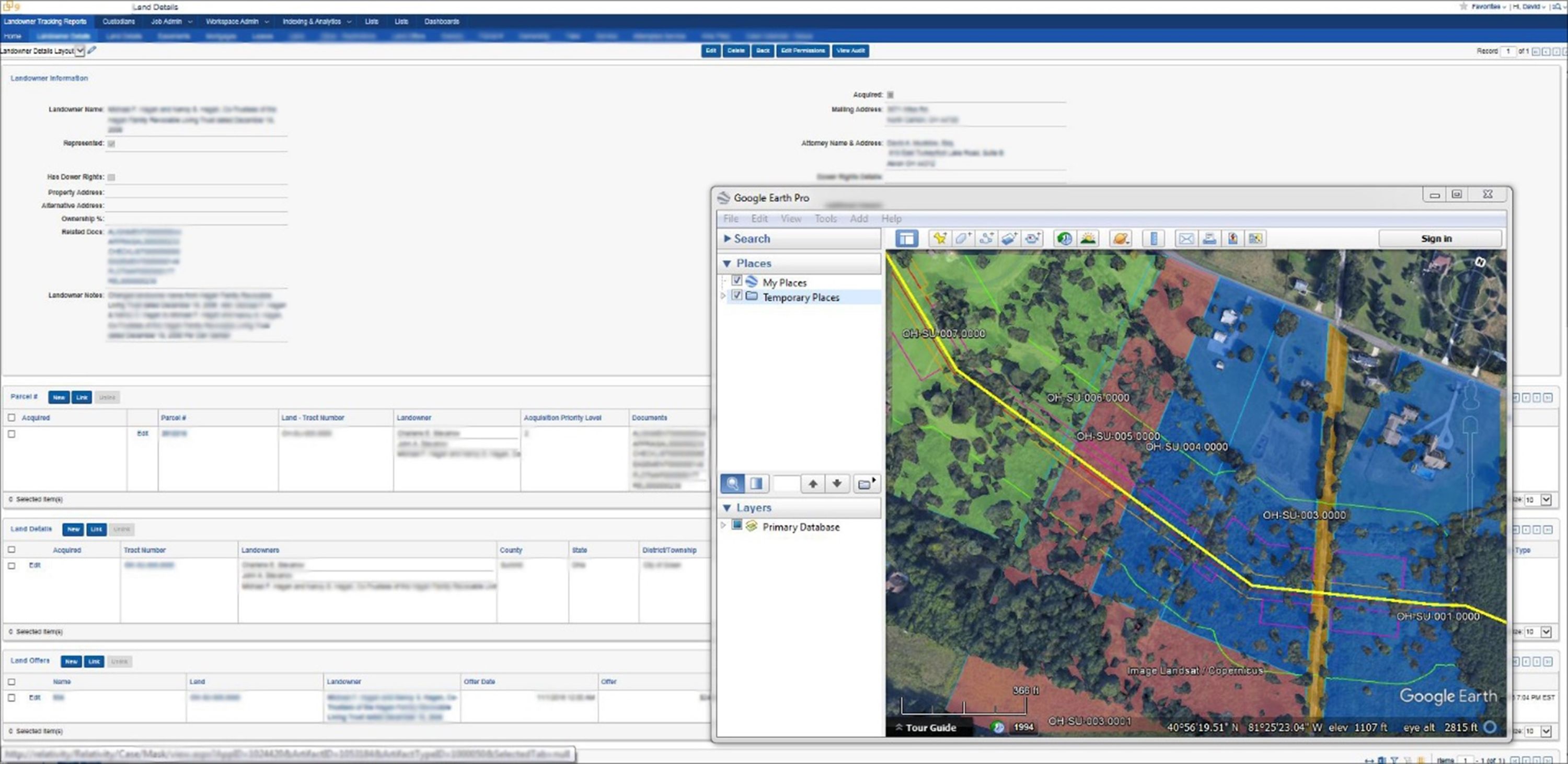The image size is (1568, 764).
Task: Show historical imagery with the clock icon
Action: pyautogui.click(x=1064, y=238)
